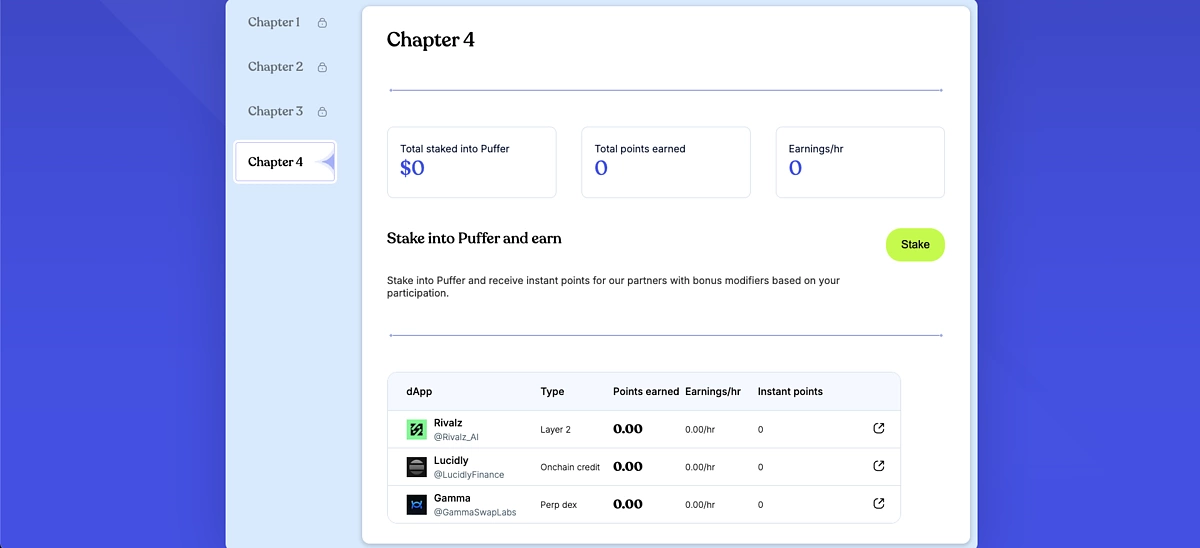Screen dimensions: 1200x548
Task: Go to Chapter 3 in sidebar
Action: point(275,111)
